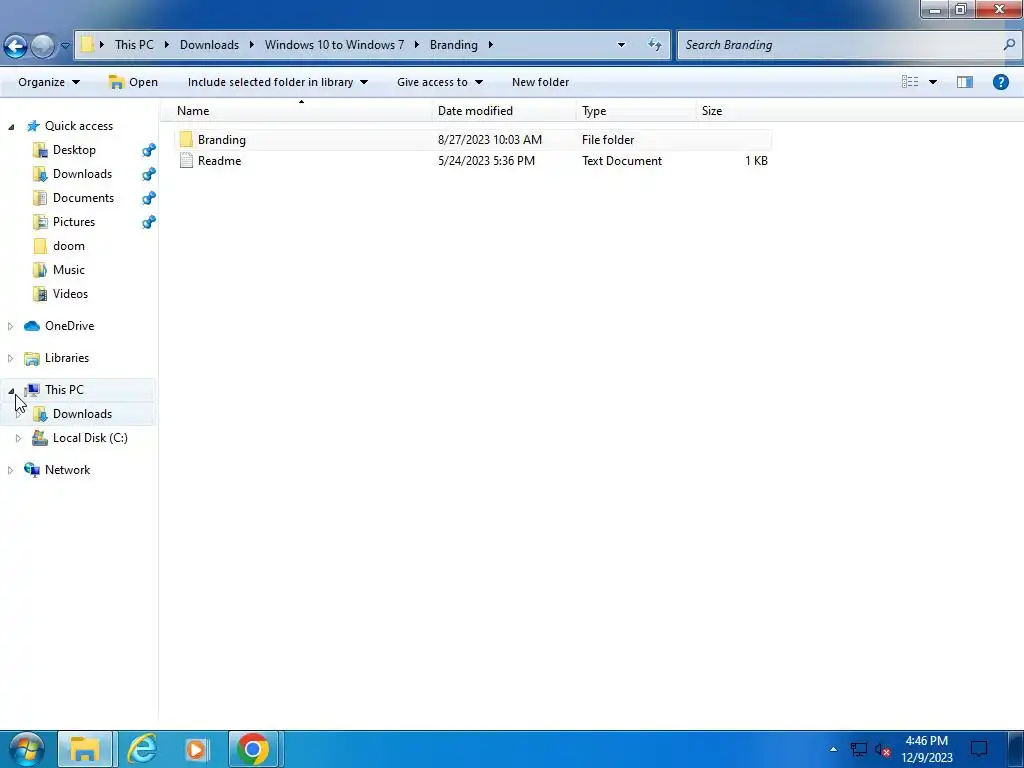Click the network tray icon
The image size is (1024, 768).
(x=858, y=750)
